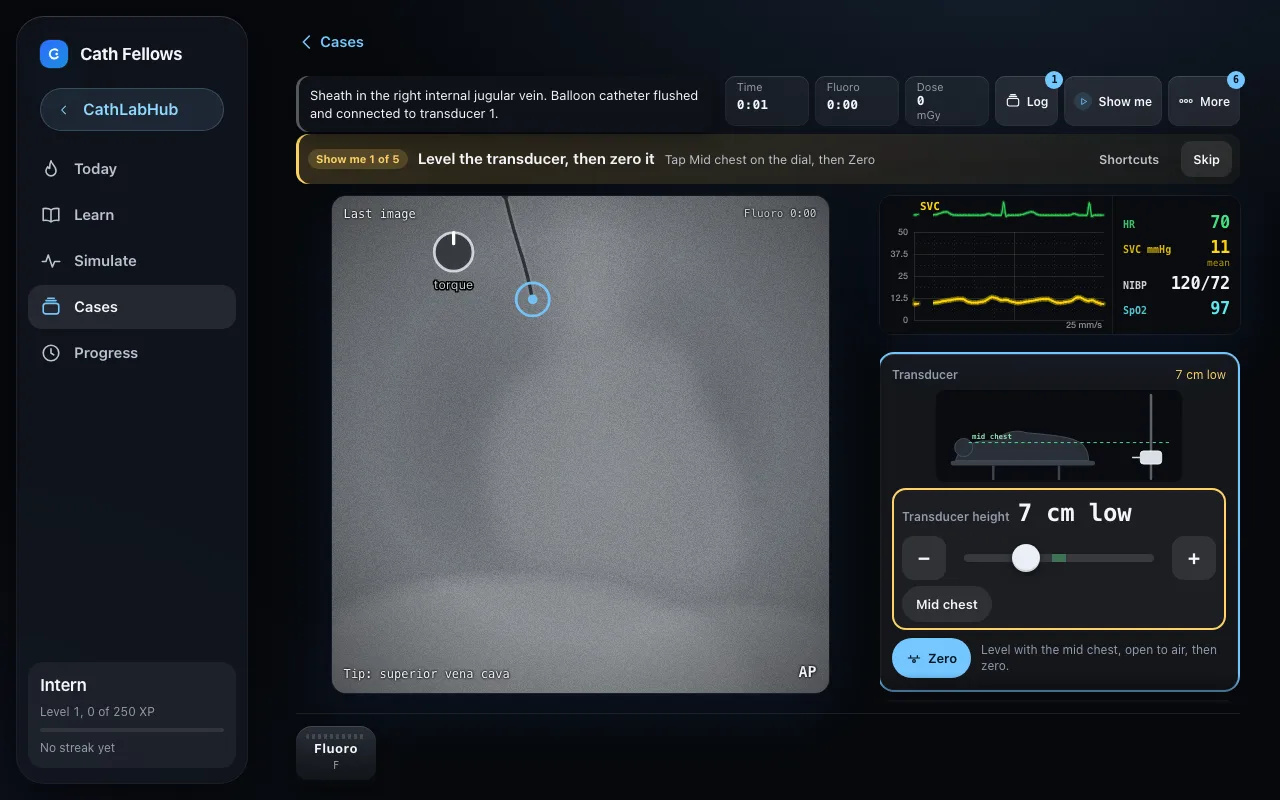Screen dimensions: 1280x800
Task: Return to Cases via the breadcrumb link
Action: tap(332, 42)
